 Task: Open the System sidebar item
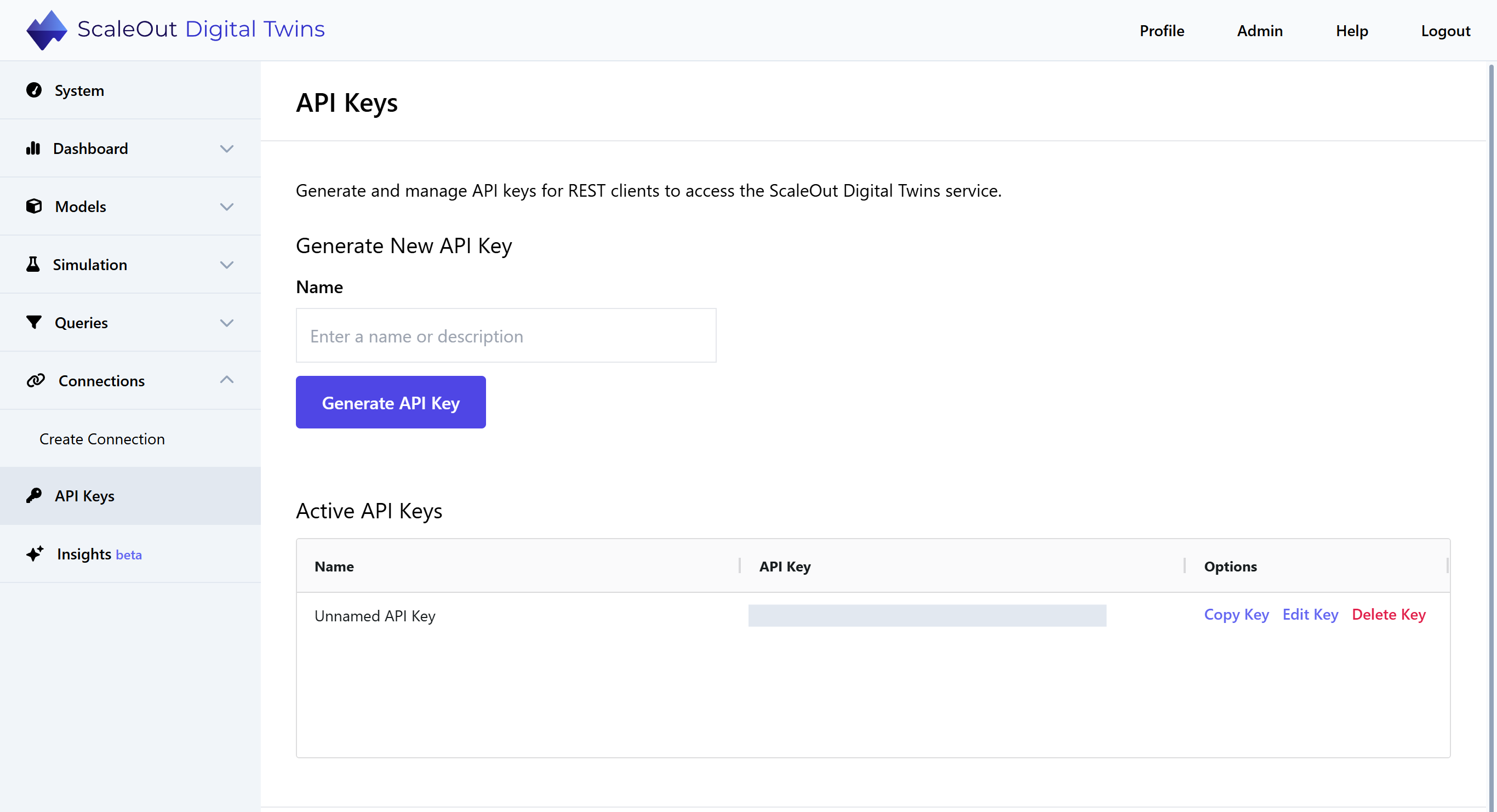coord(130,90)
